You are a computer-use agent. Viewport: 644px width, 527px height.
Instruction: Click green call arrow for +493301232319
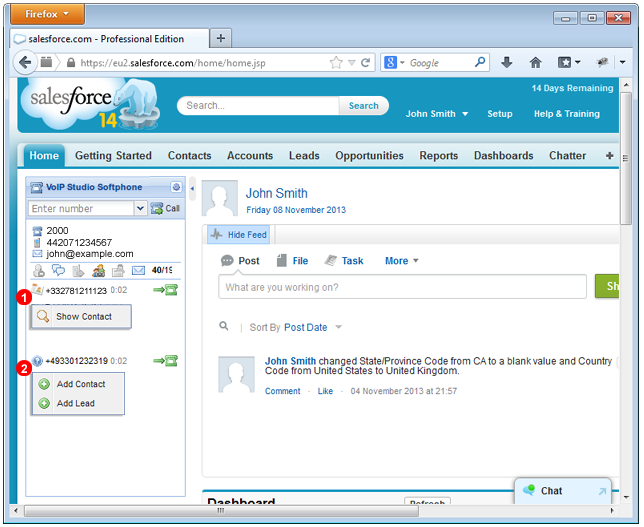166,361
